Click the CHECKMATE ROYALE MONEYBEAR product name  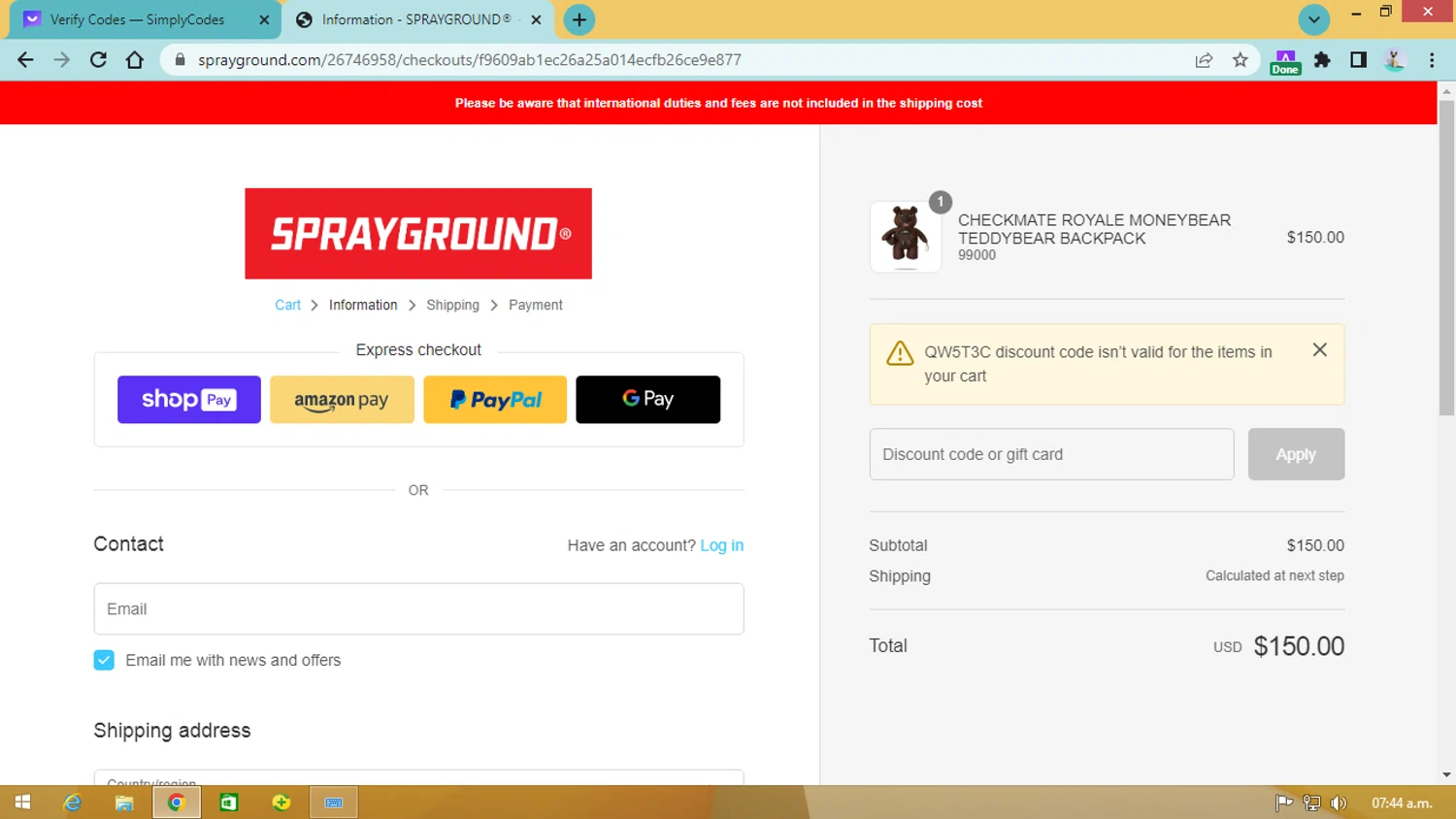(x=1094, y=229)
